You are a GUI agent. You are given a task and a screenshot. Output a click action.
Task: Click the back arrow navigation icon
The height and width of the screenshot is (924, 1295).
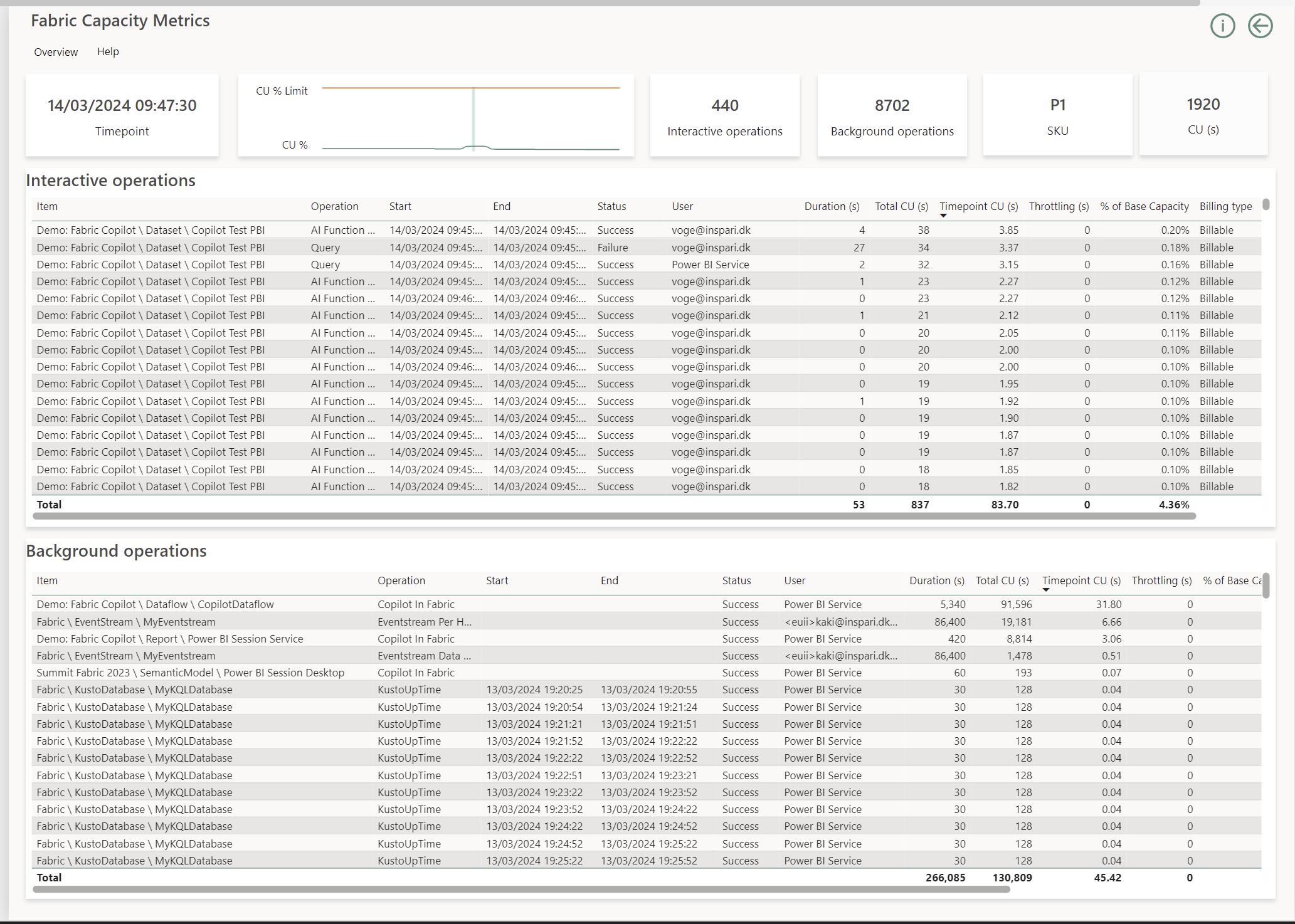[x=1260, y=26]
